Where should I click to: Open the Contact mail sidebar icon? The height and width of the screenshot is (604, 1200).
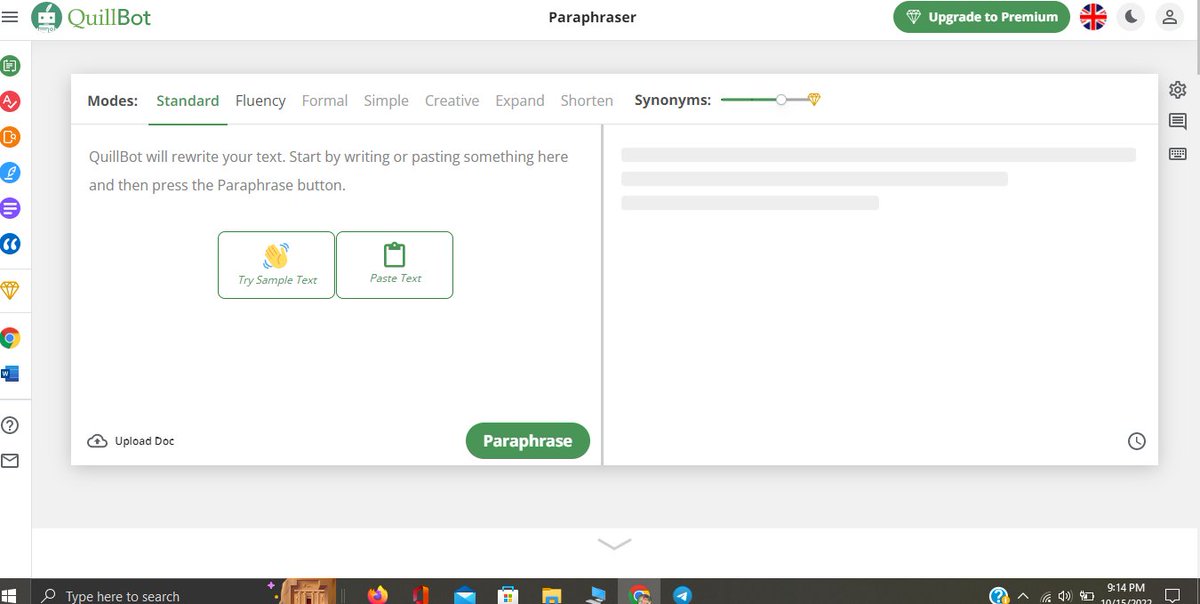click(10, 461)
